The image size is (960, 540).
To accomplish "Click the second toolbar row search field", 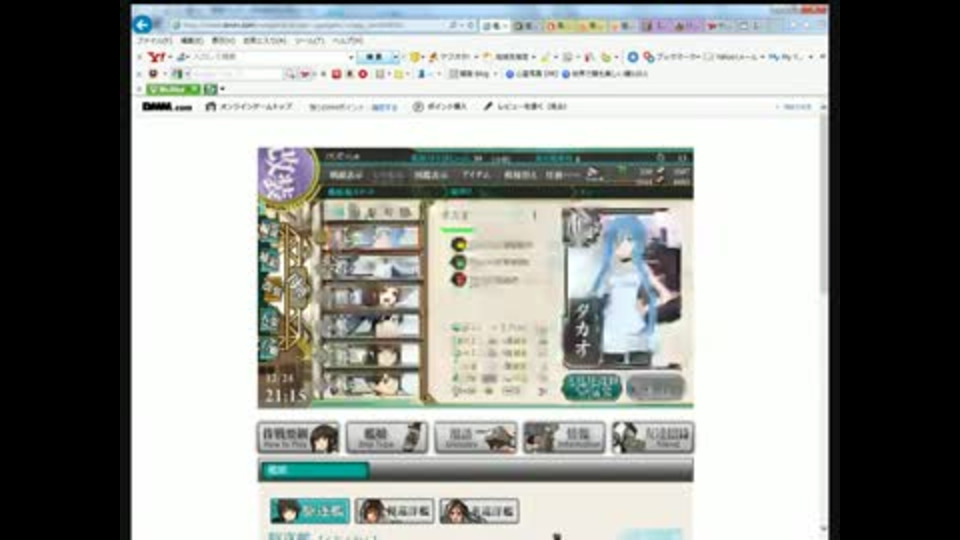I will (238, 74).
